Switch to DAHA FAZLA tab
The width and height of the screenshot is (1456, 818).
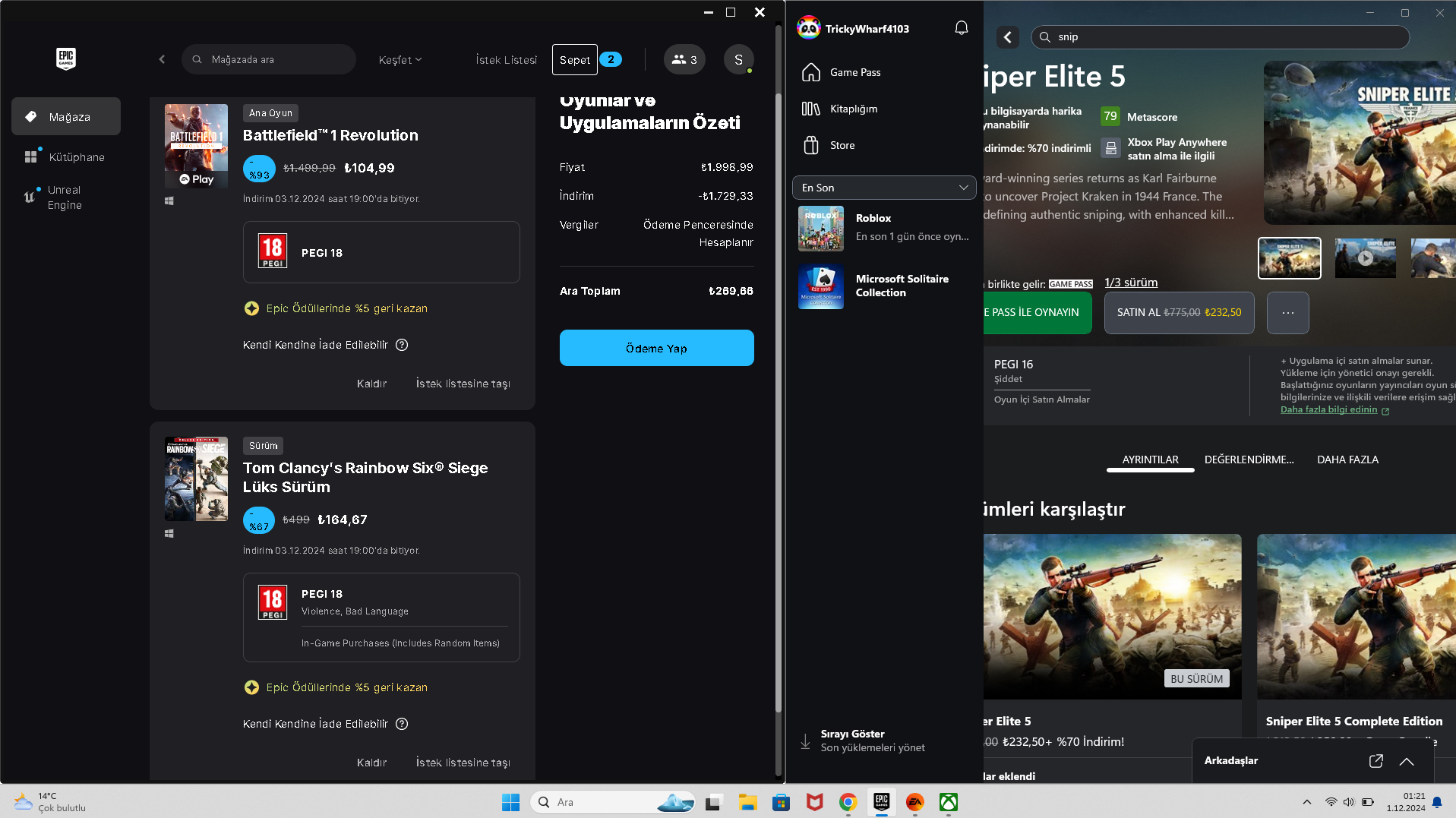coord(1347,460)
